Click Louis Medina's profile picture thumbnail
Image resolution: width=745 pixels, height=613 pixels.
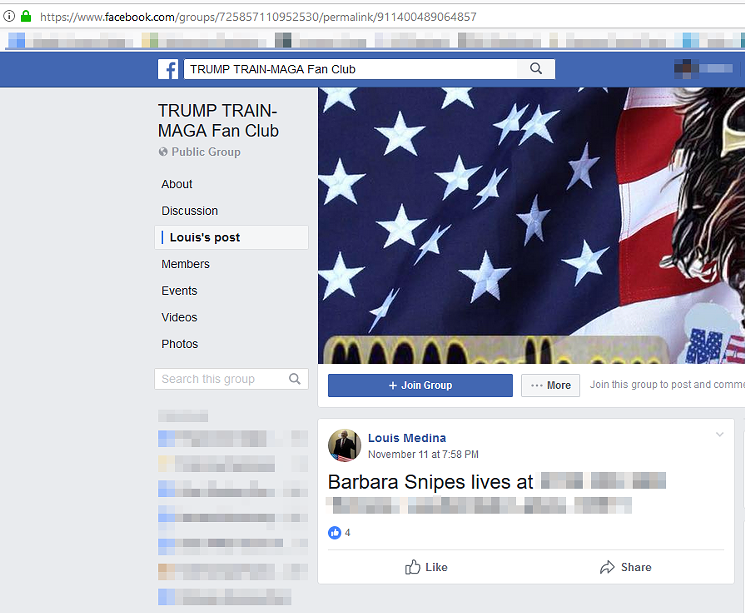(x=344, y=445)
